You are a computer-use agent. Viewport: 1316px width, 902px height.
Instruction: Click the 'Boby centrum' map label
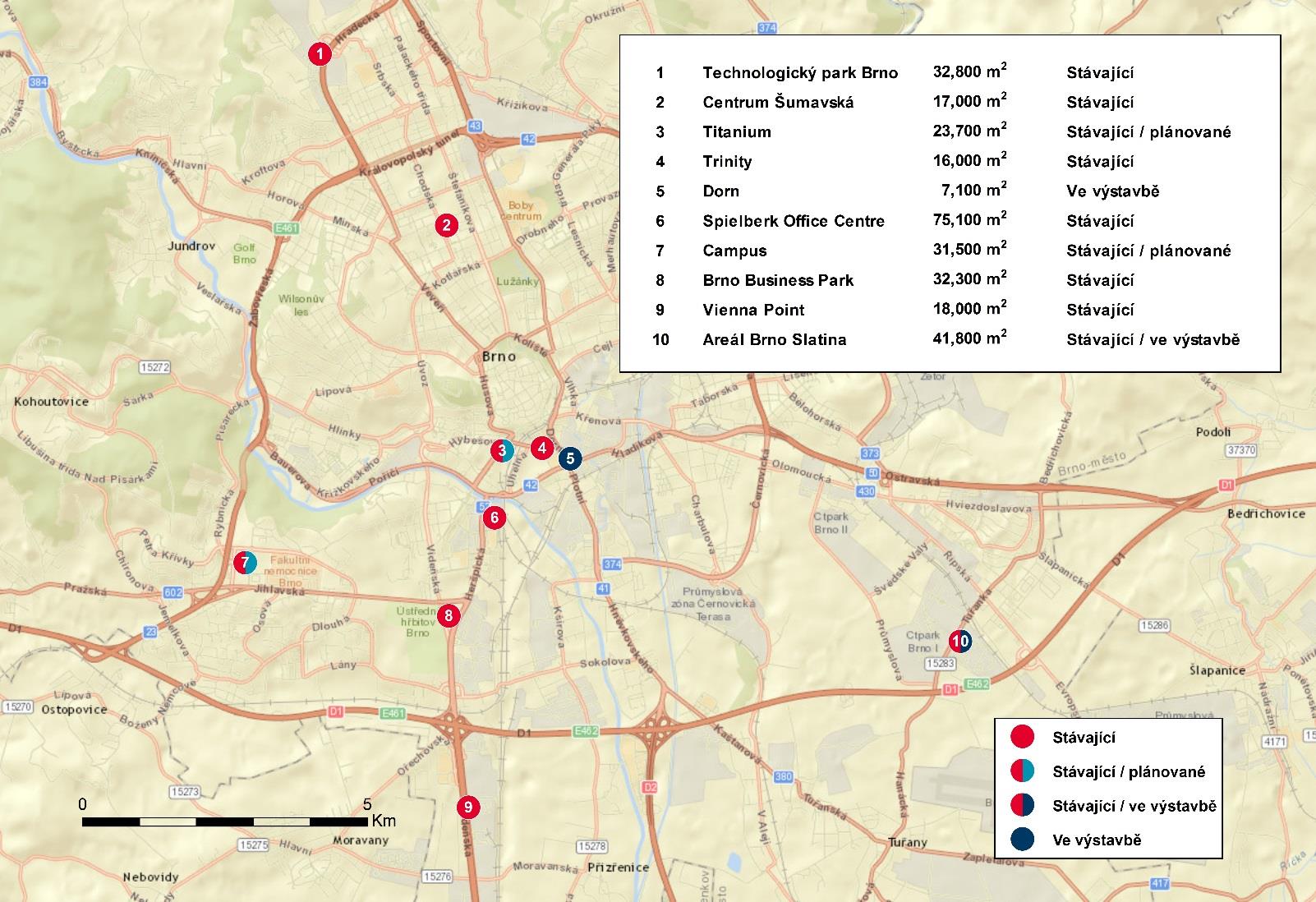point(521,210)
